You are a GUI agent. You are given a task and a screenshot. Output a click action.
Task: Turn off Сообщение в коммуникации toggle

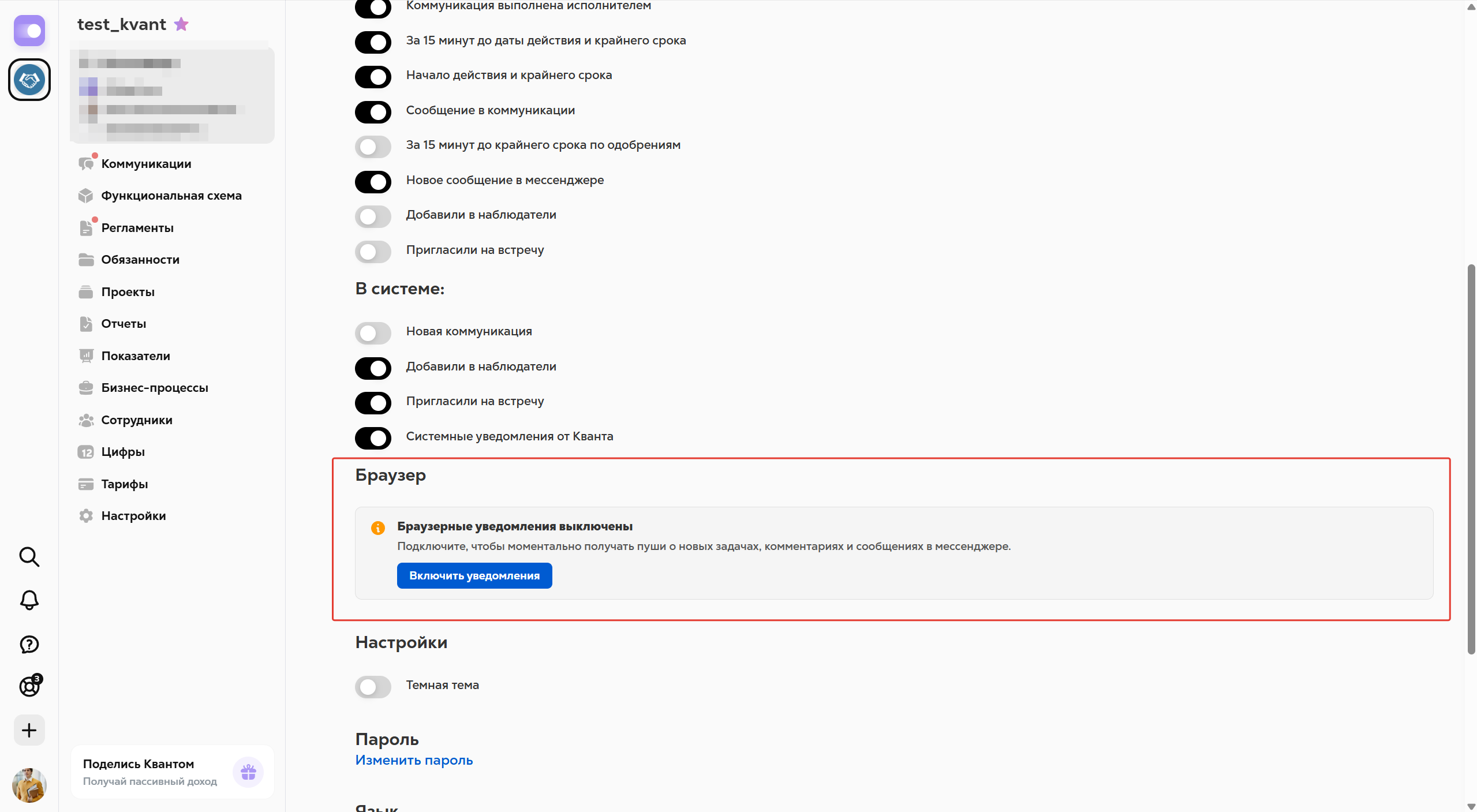click(x=373, y=111)
